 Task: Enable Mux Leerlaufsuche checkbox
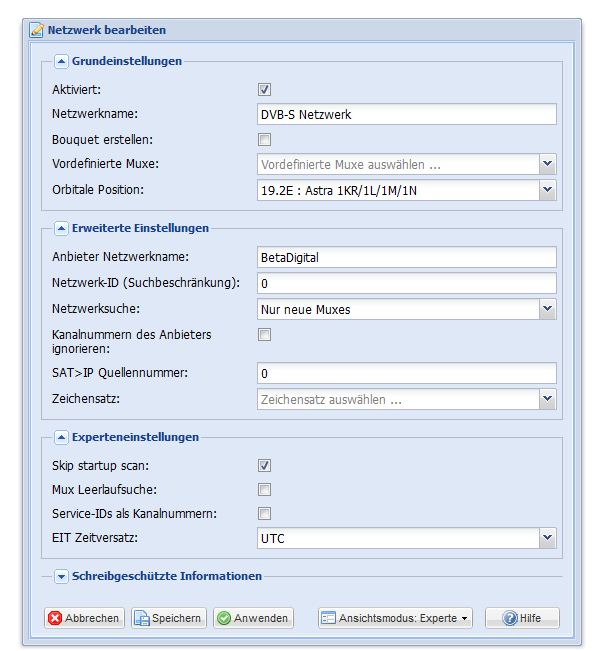pos(264,489)
